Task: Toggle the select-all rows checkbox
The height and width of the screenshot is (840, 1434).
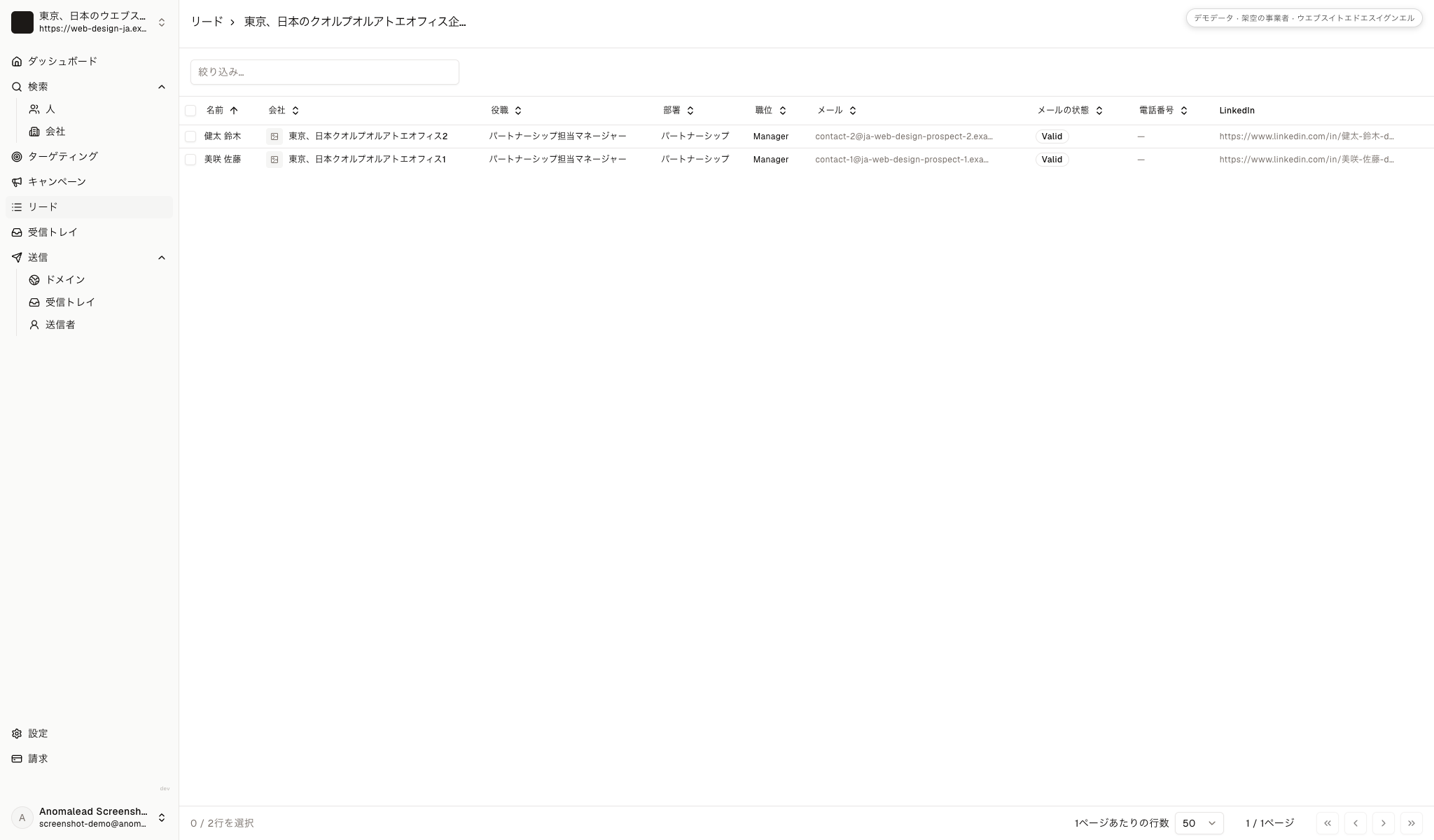Action: click(190, 111)
